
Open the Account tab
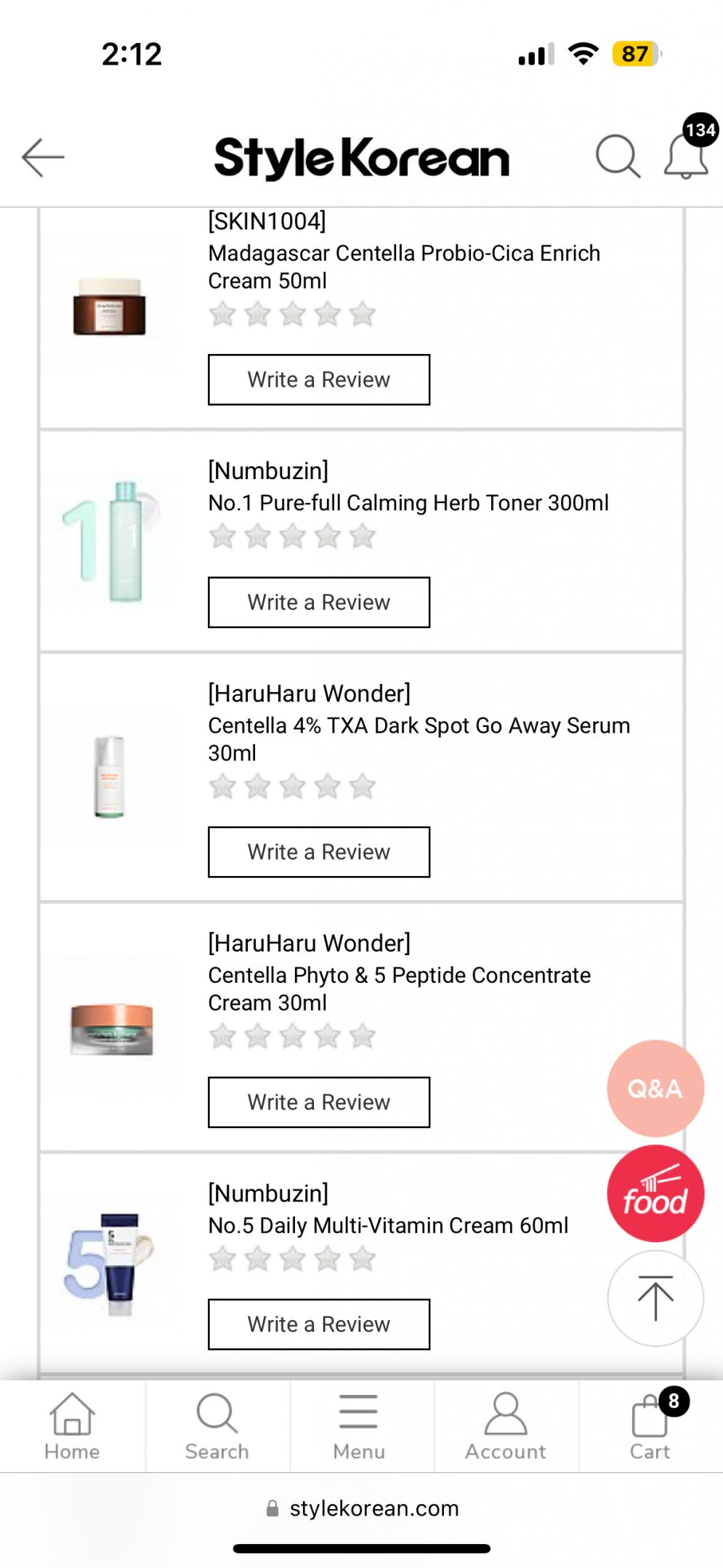tap(506, 1426)
